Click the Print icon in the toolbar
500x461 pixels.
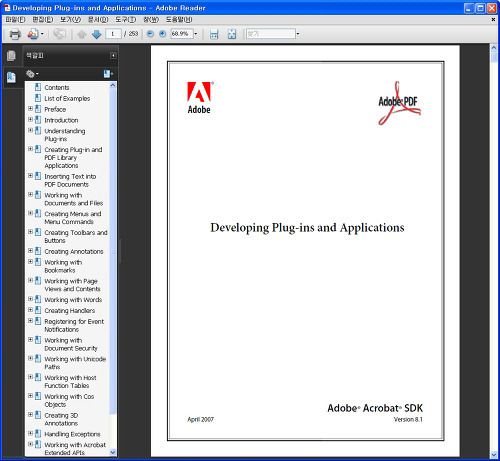(15, 34)
